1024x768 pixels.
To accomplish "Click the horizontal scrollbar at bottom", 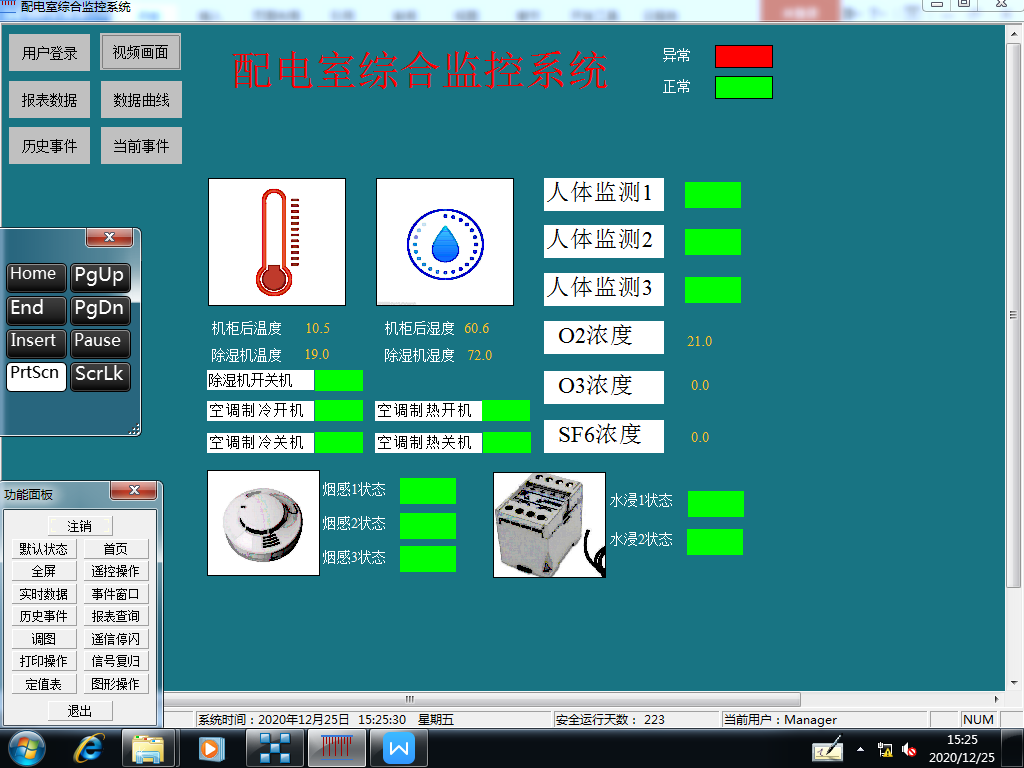I will [480, 699].
